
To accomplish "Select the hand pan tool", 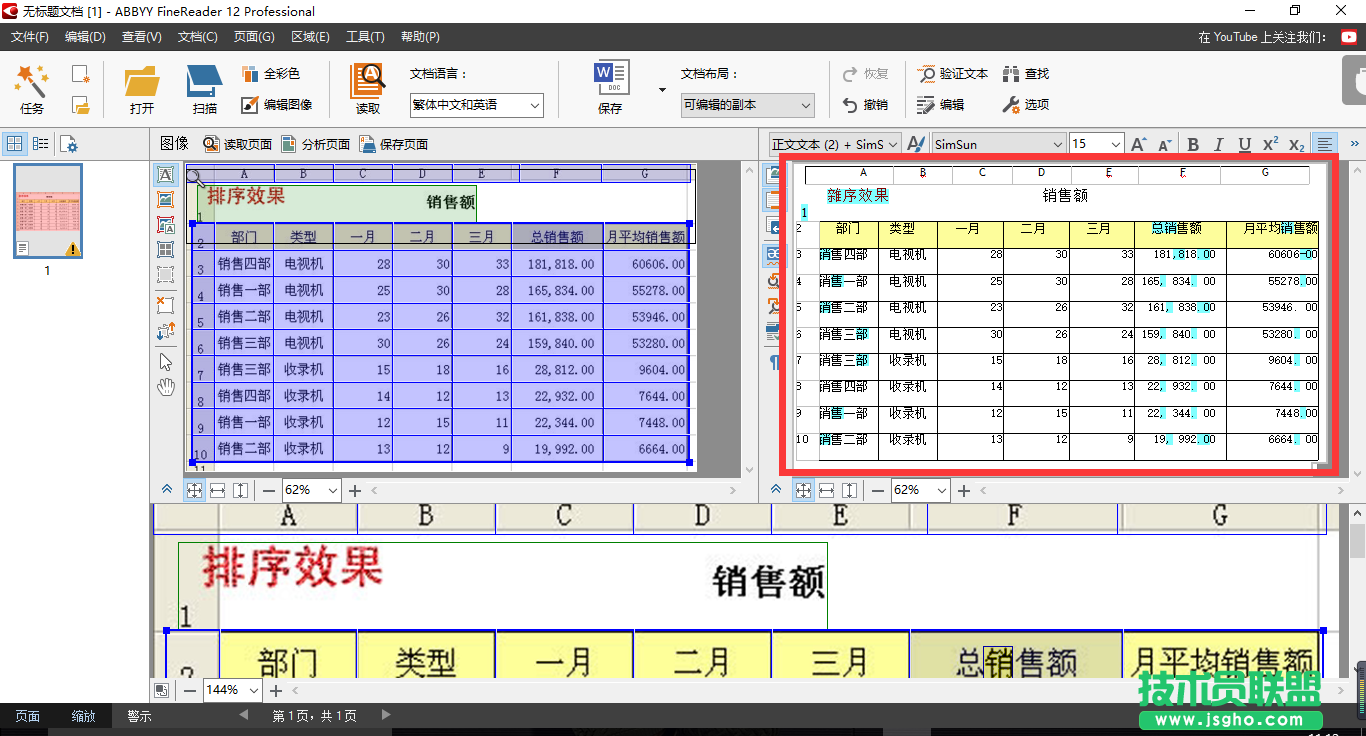I will [x=165, y=387].
